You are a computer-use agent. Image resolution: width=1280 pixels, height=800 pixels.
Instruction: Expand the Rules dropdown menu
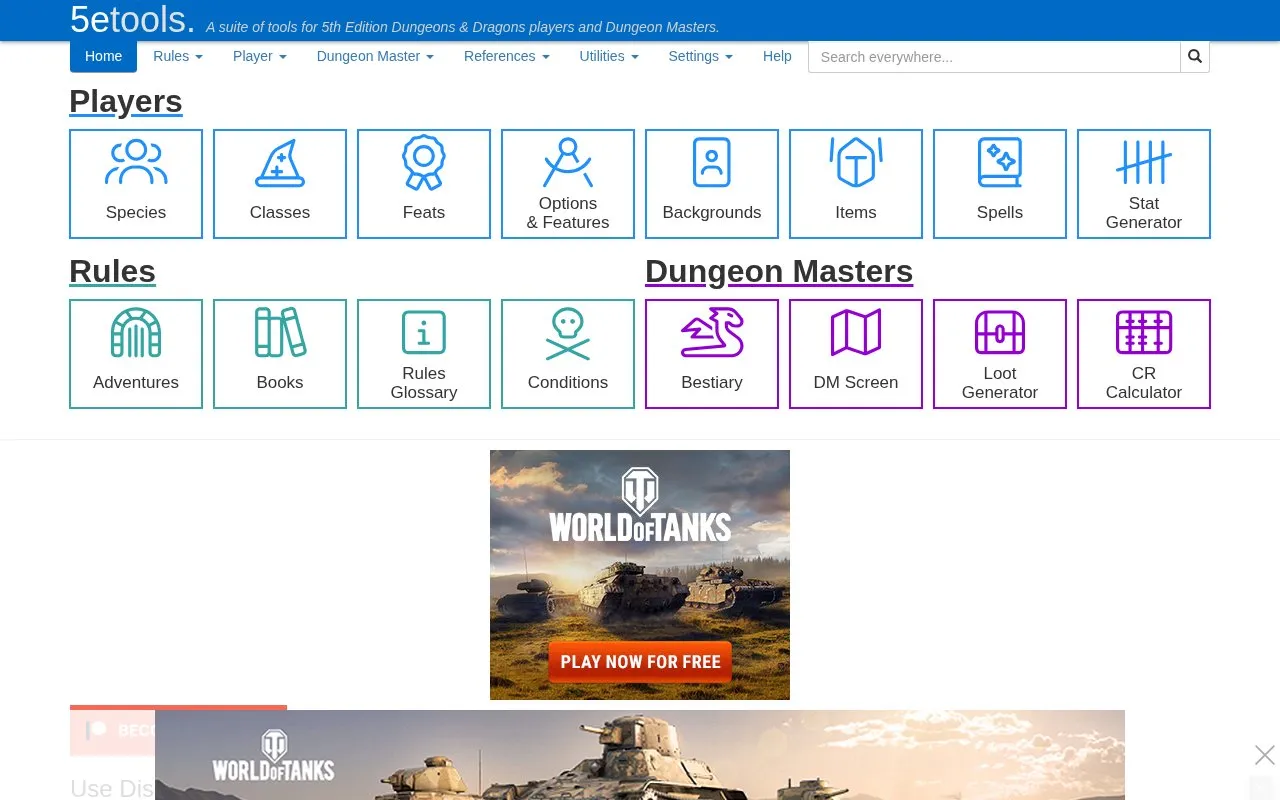[x=178, y=57]
